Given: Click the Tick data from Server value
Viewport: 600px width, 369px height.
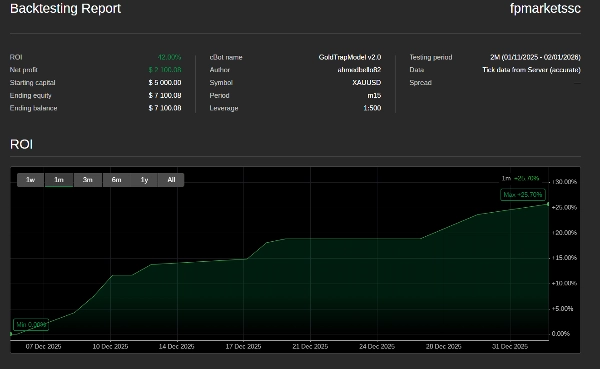Looking at the screenshot, I should coord(532,70).
